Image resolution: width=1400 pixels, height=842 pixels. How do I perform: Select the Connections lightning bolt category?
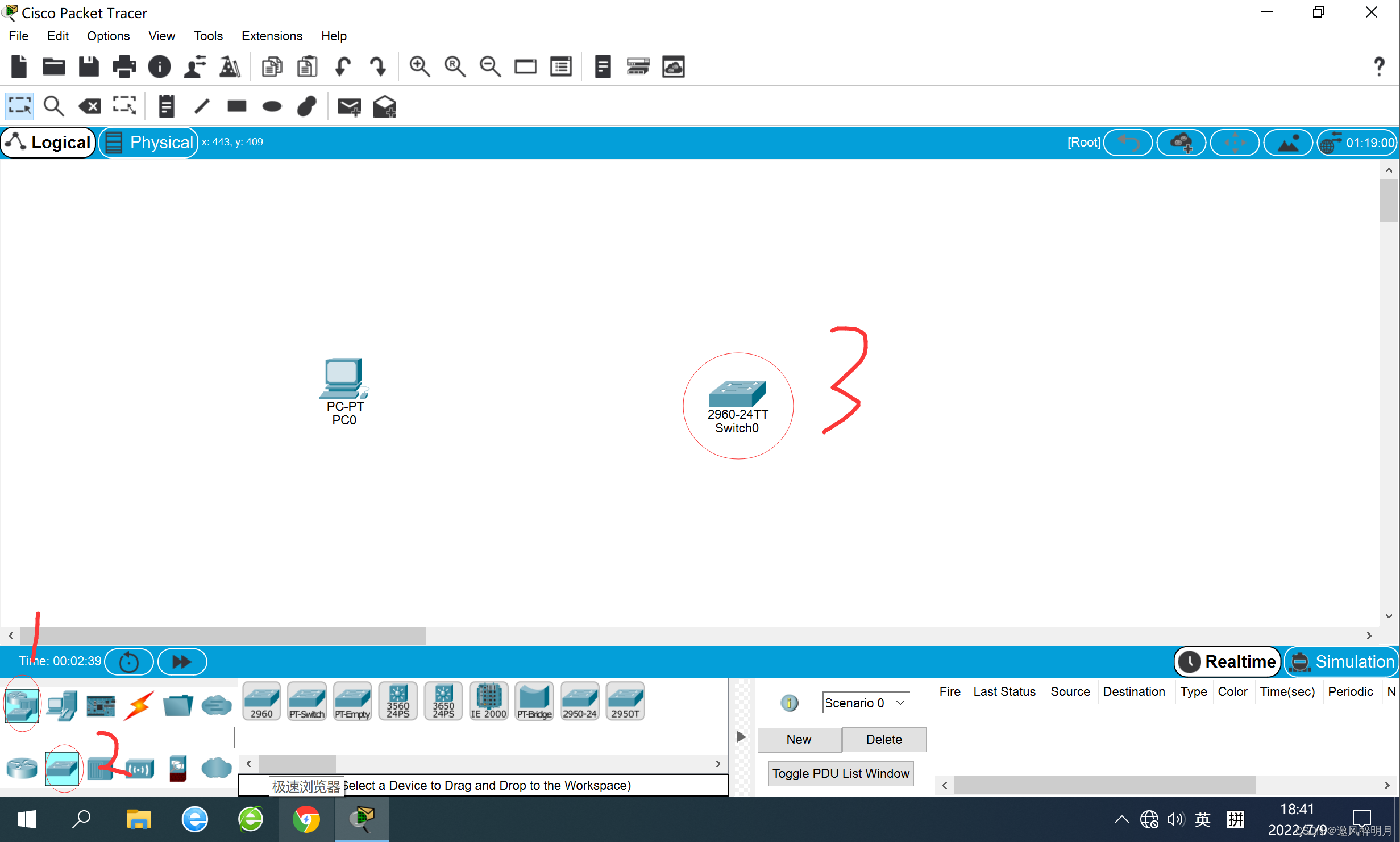[x=139, y=705]
